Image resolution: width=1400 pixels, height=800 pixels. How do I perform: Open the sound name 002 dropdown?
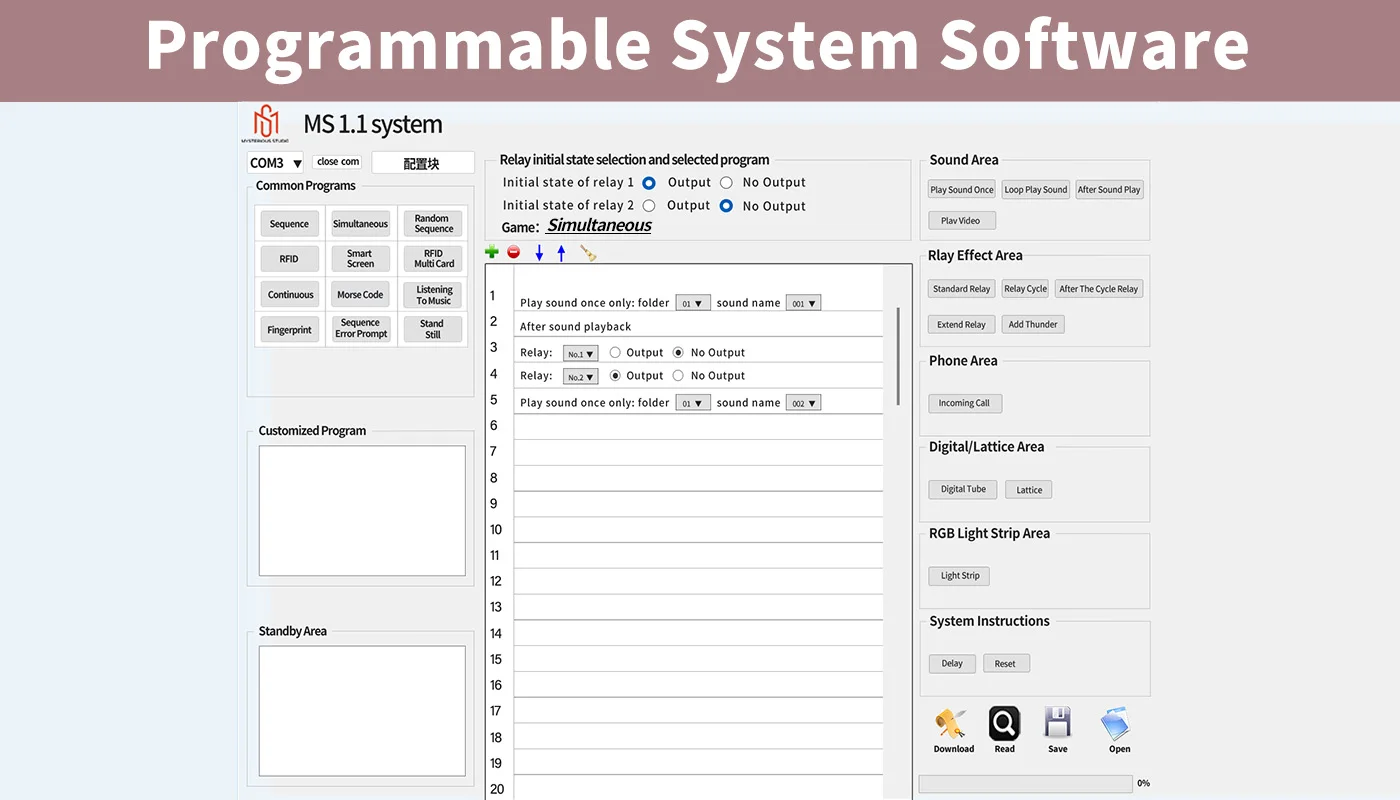(x=803, y=403)
